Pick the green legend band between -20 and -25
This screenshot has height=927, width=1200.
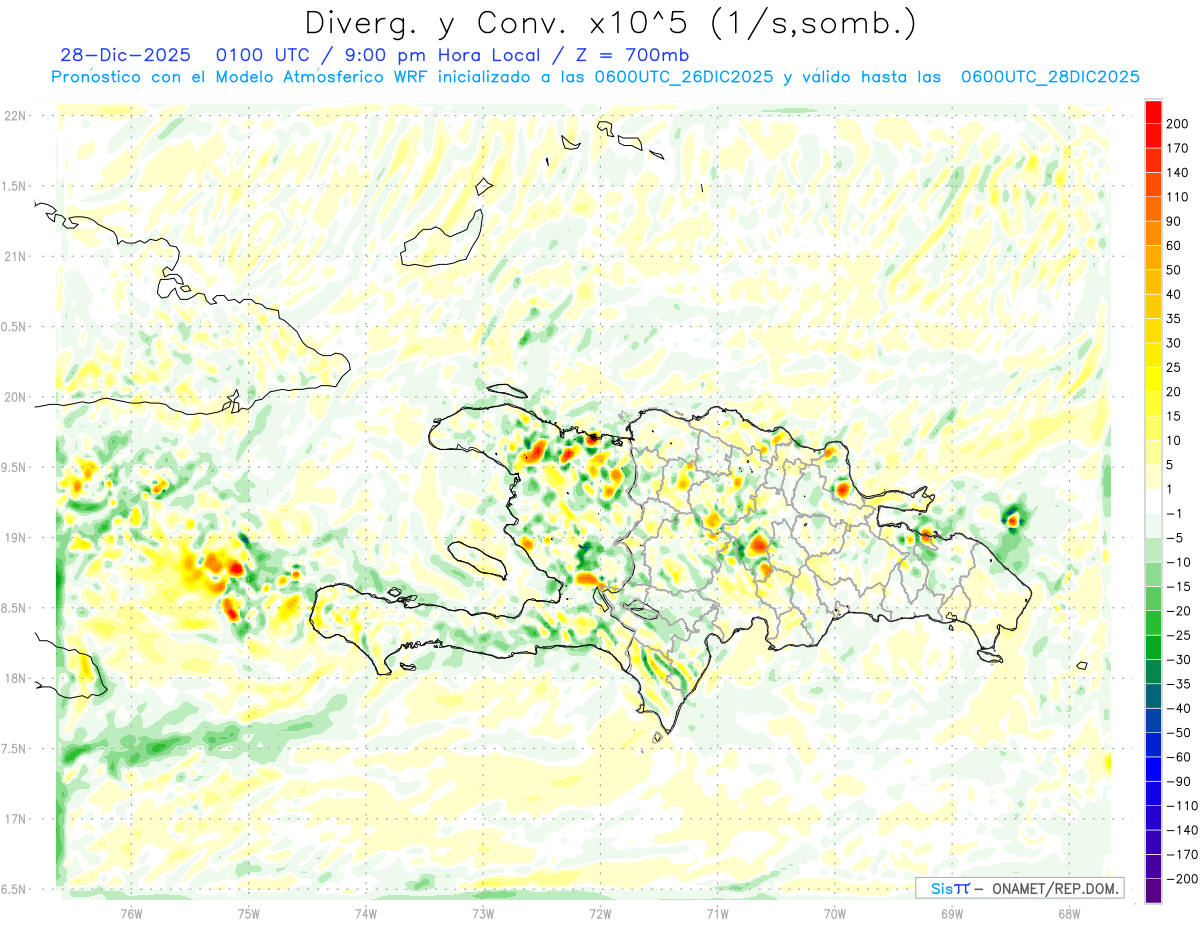click(x=1153, y=624)
